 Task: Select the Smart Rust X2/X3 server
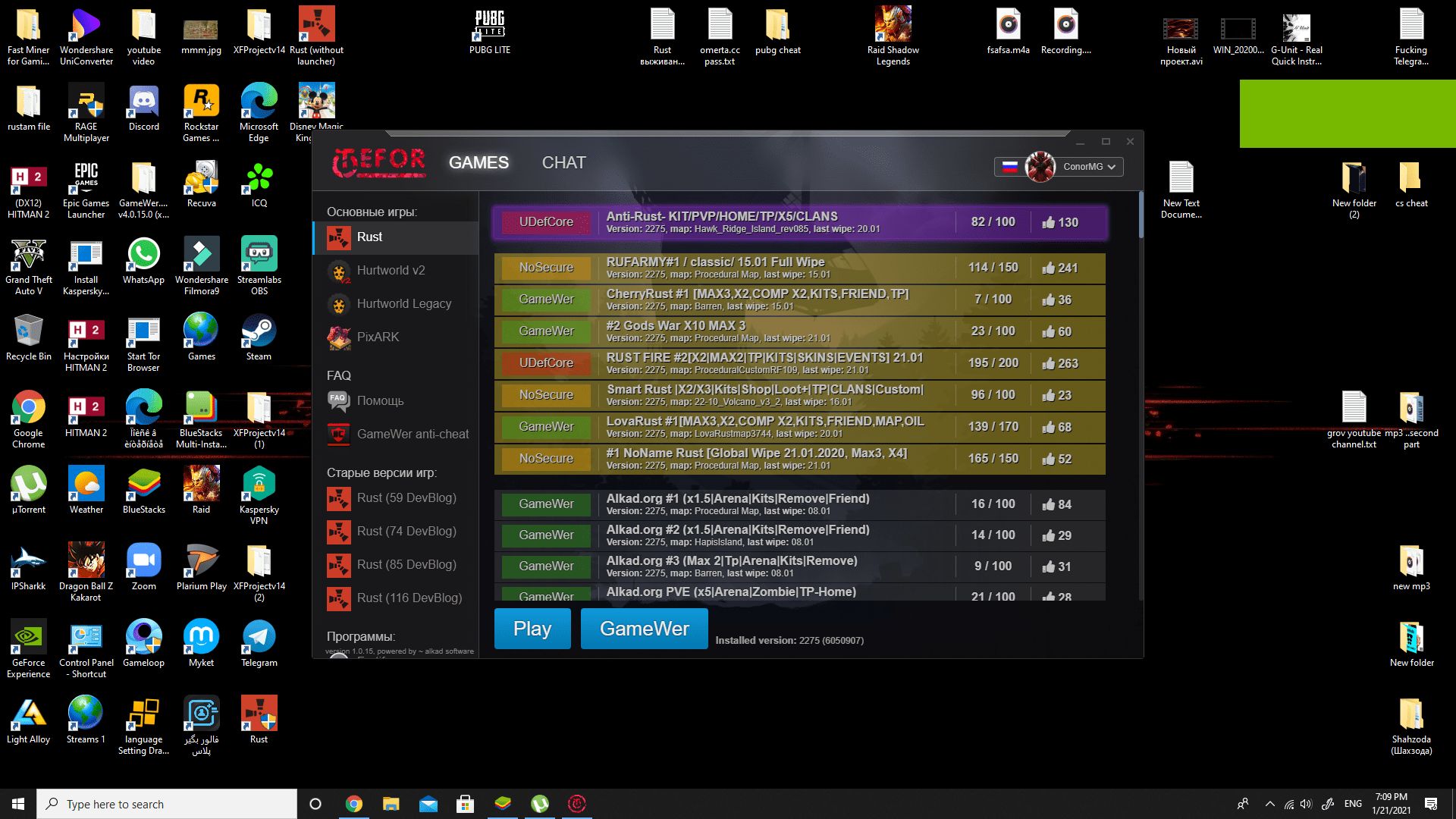(x=800, y=395)
